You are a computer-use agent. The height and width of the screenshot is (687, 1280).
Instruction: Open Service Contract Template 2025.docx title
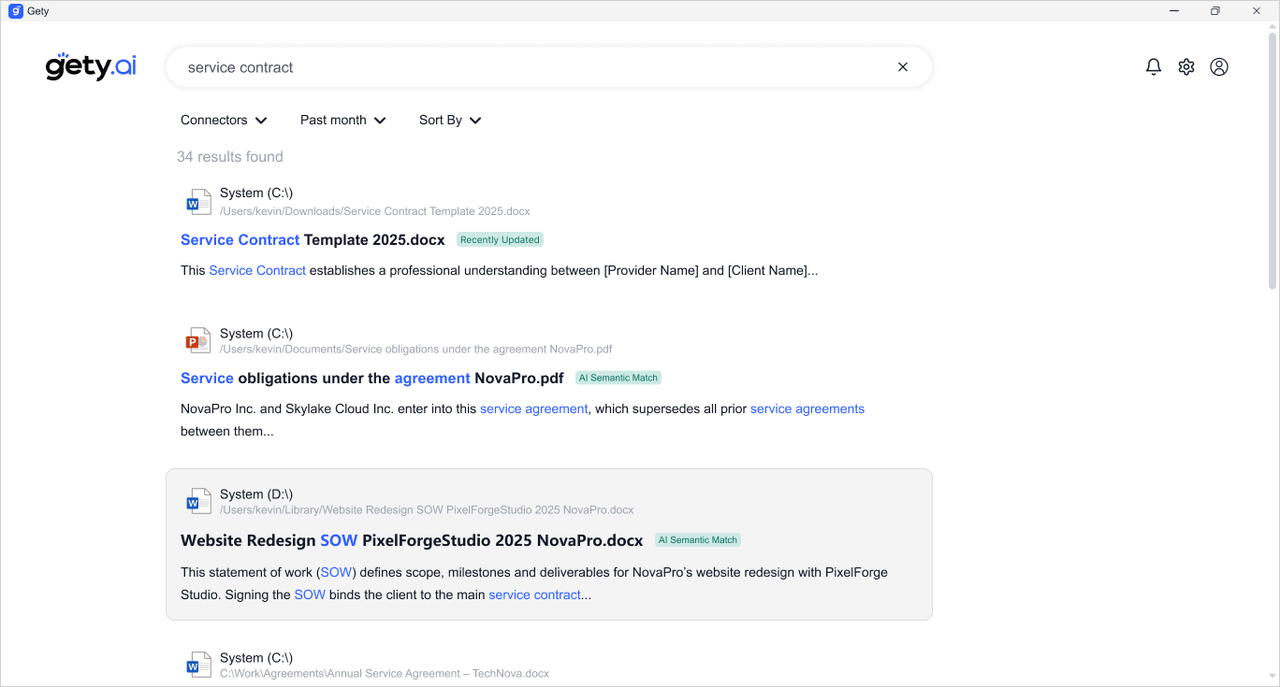click(312, 240)
